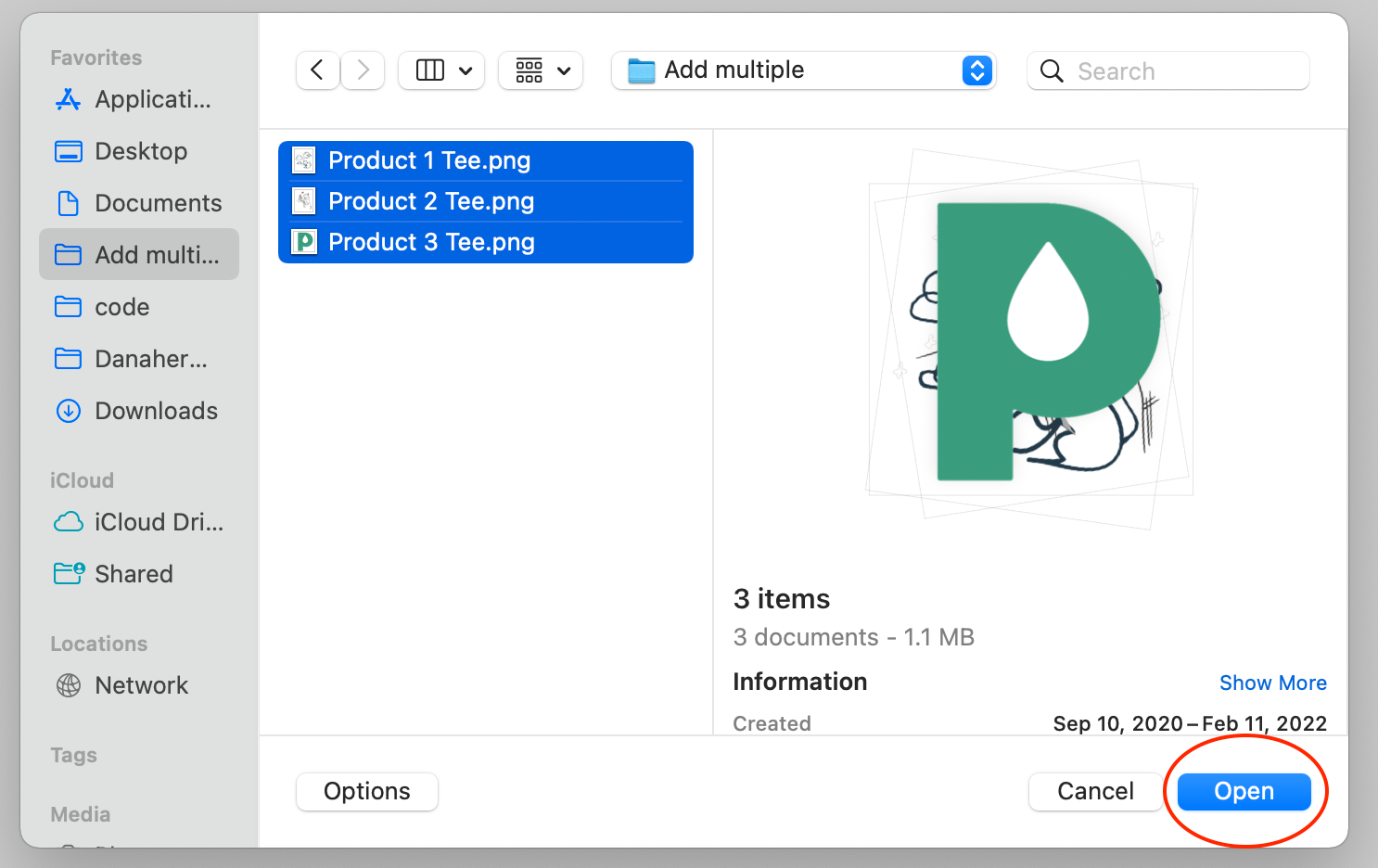Click the Desktop sidebar icon
The height and width of the screenshot is (868, 1378).
pyautogui.click(x=68, y=151)
